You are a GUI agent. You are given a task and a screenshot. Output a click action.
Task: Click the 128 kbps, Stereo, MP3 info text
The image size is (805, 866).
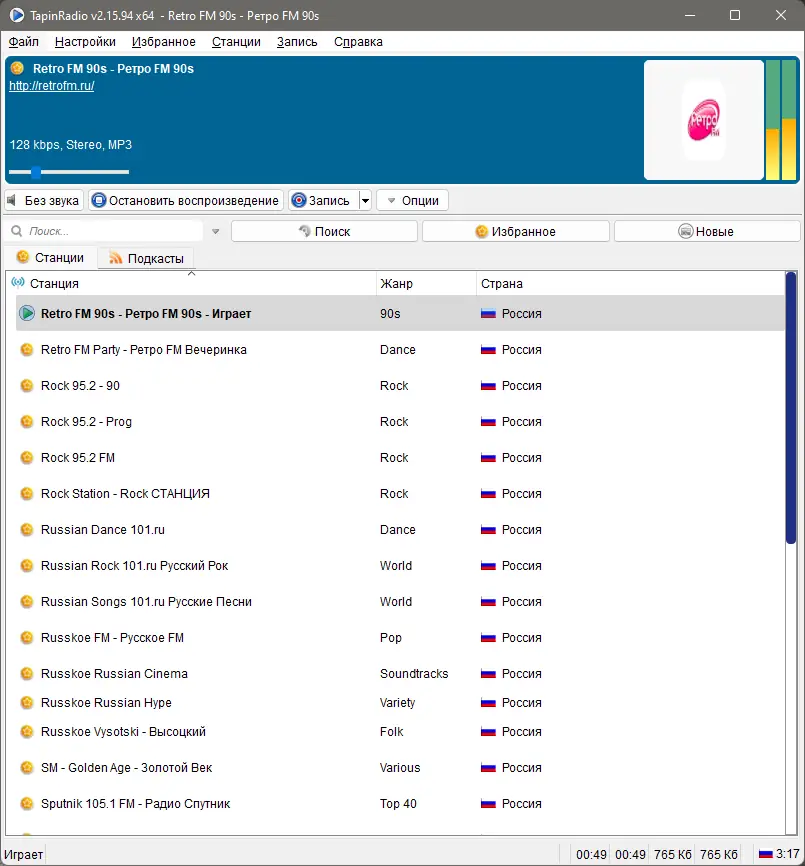click(71, 145)
